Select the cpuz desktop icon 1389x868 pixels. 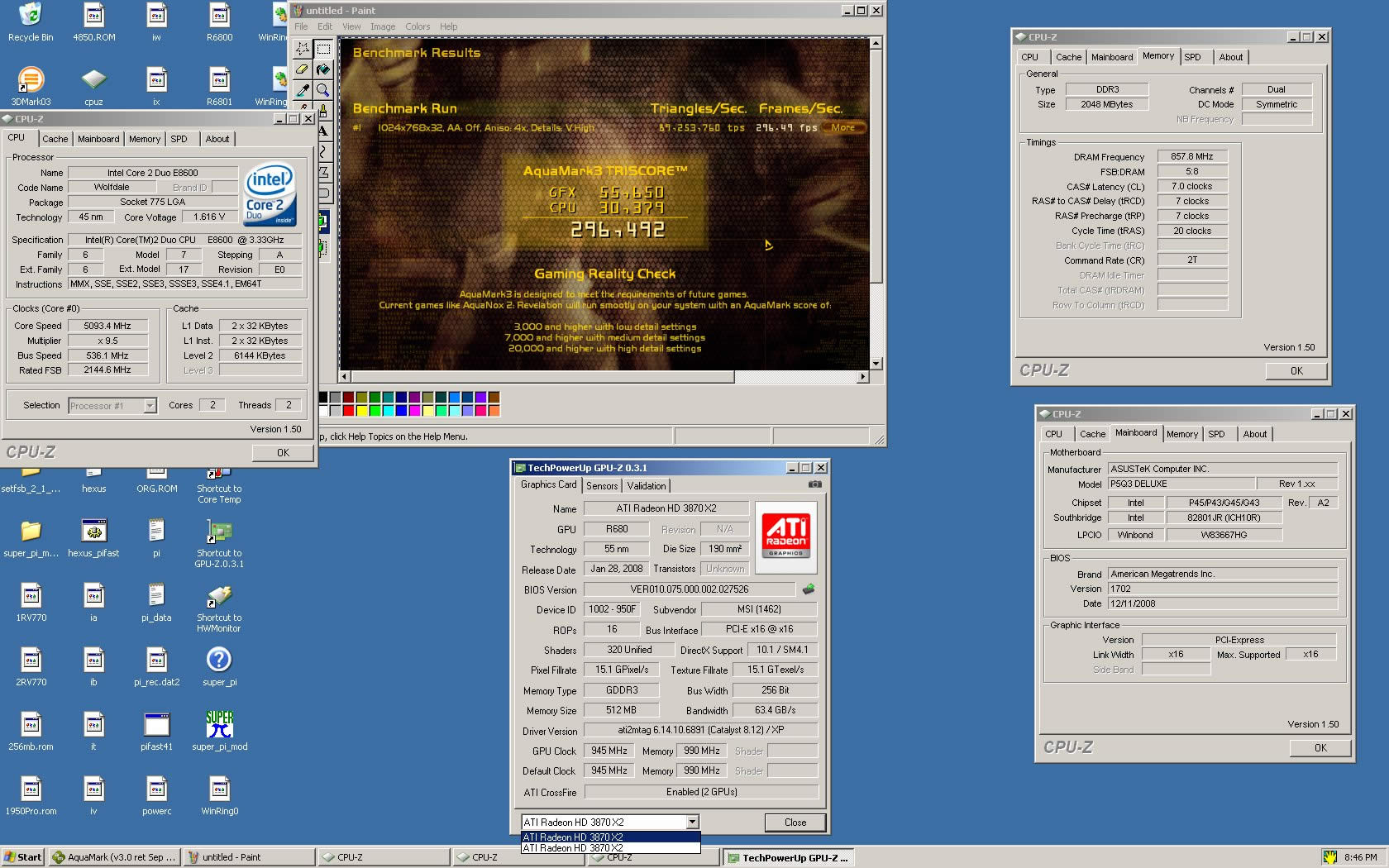(93, 87)
